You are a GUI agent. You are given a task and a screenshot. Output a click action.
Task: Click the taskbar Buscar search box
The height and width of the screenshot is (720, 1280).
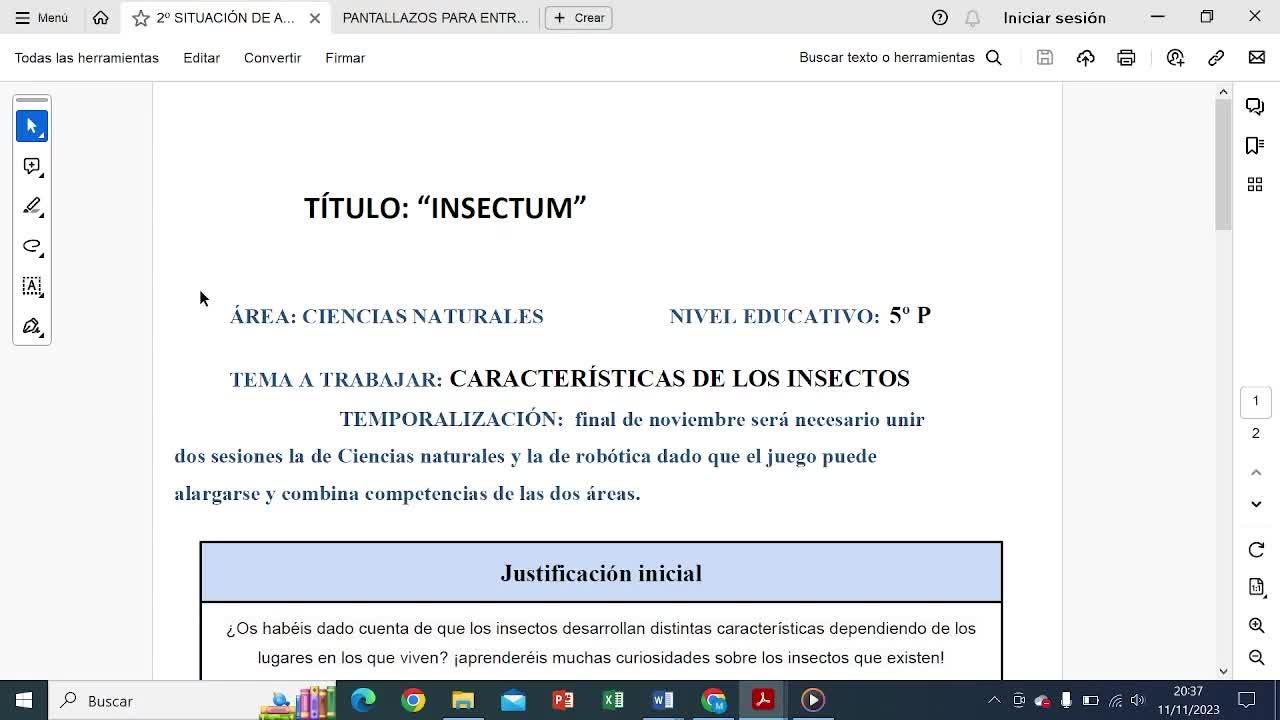pos(192,700)
